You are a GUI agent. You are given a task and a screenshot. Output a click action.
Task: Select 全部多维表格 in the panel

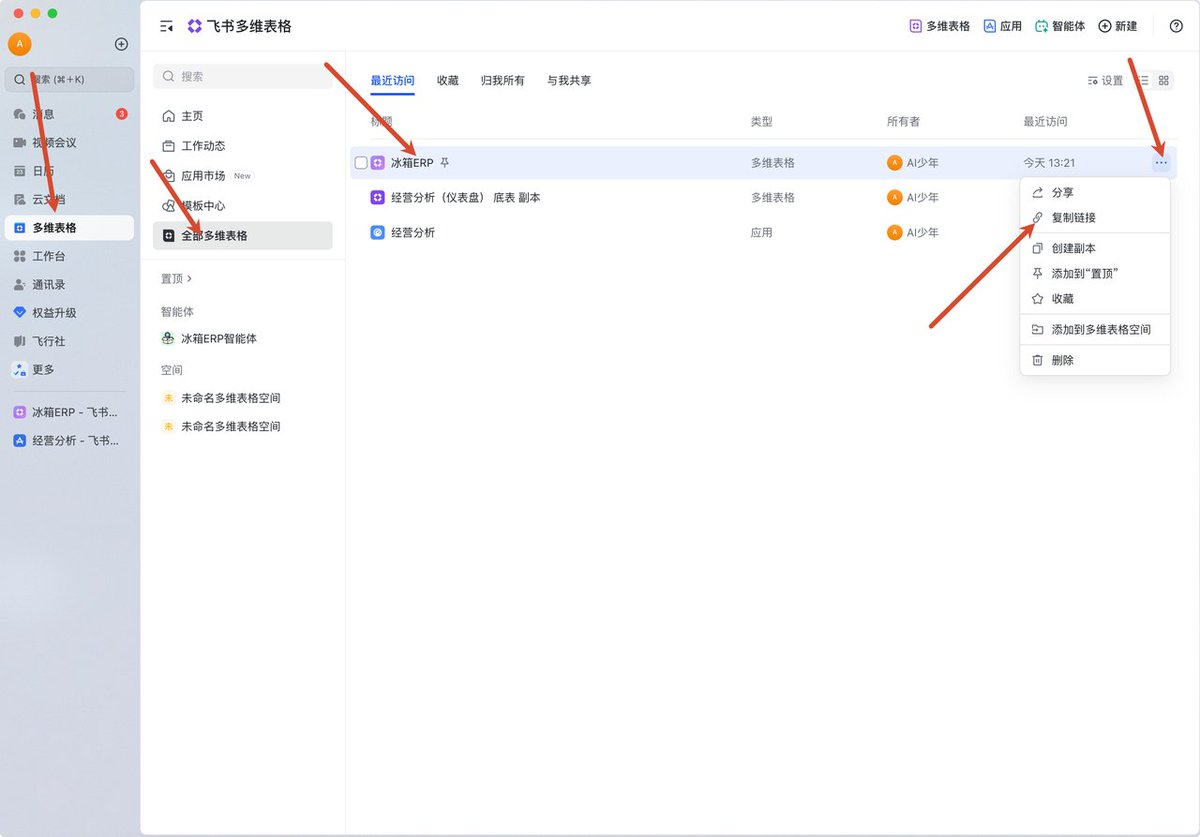[242, 235]
